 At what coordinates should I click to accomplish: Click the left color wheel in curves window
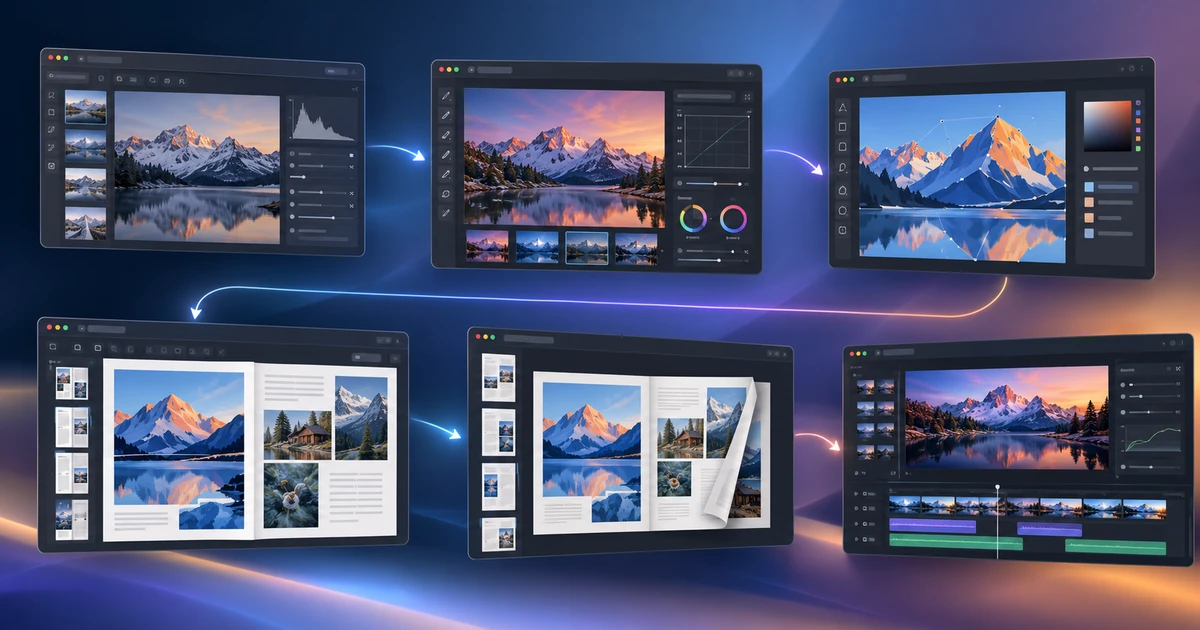(693, 218)
